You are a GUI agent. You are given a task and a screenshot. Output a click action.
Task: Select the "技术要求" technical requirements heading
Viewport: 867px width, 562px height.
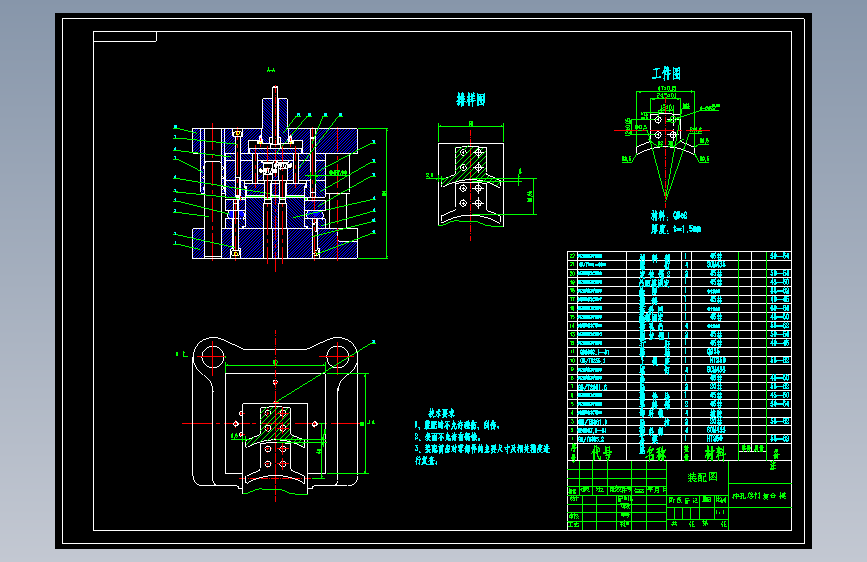click(441, 413)
